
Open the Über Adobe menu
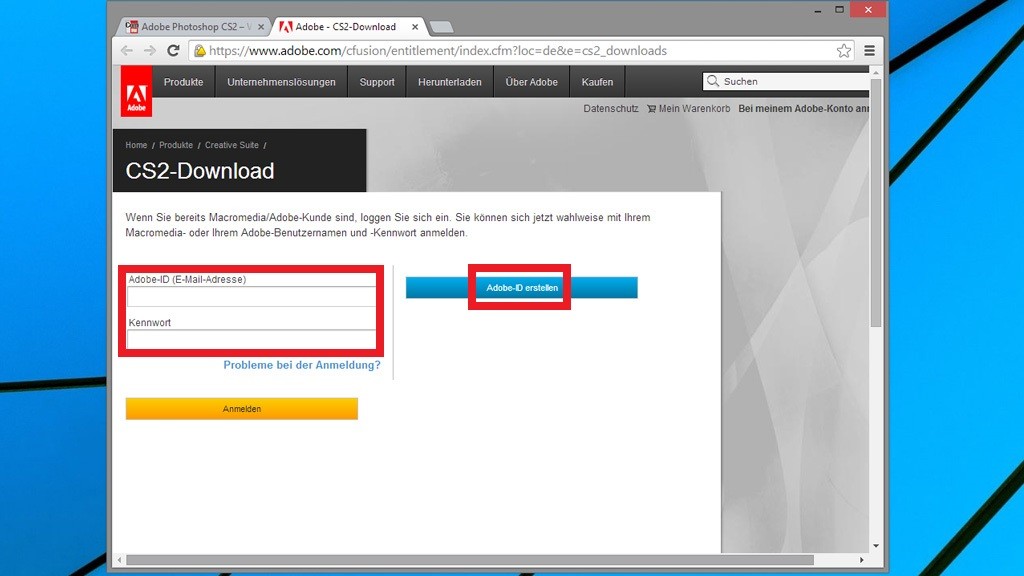coord(532,82)
